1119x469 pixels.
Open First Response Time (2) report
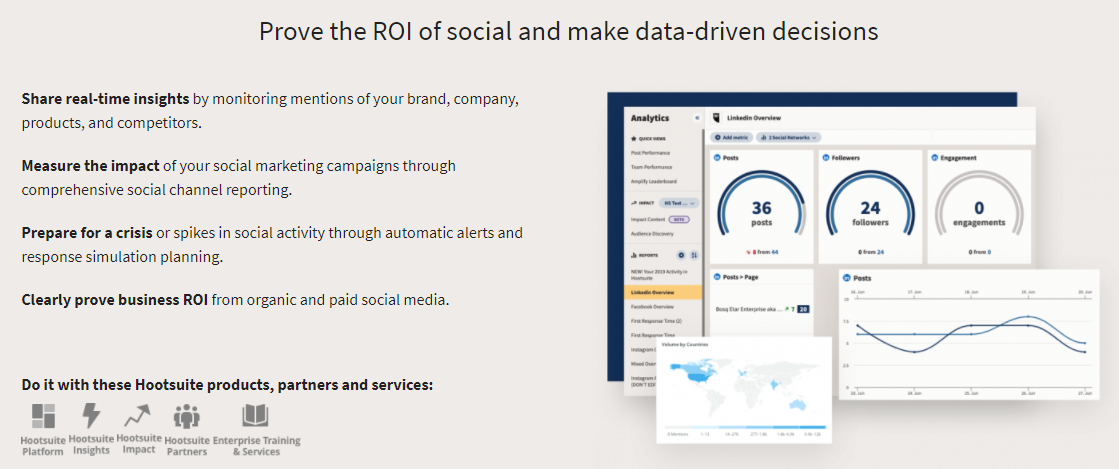[656, 321]
